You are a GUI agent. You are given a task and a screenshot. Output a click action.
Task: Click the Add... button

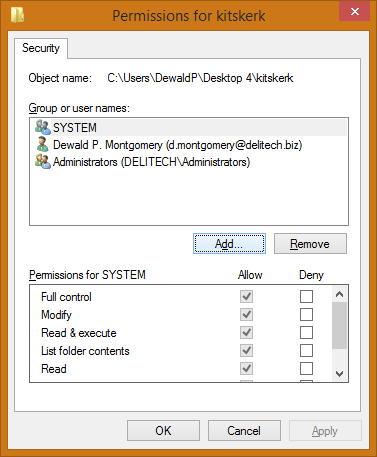tap(229, 244)
